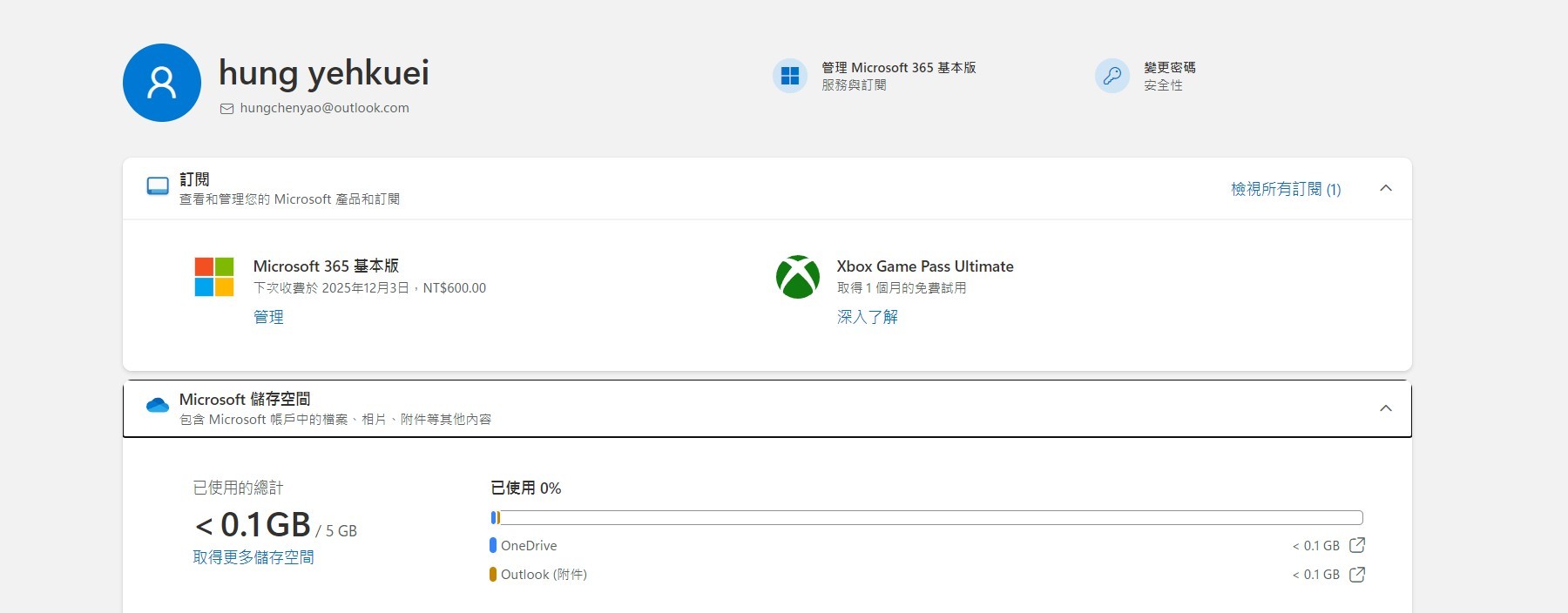Screen dimensions: 1568x613
Task: Open the Microsoft 365 manage tile icon
Action: pyautogui.click(x=790, y=76)
